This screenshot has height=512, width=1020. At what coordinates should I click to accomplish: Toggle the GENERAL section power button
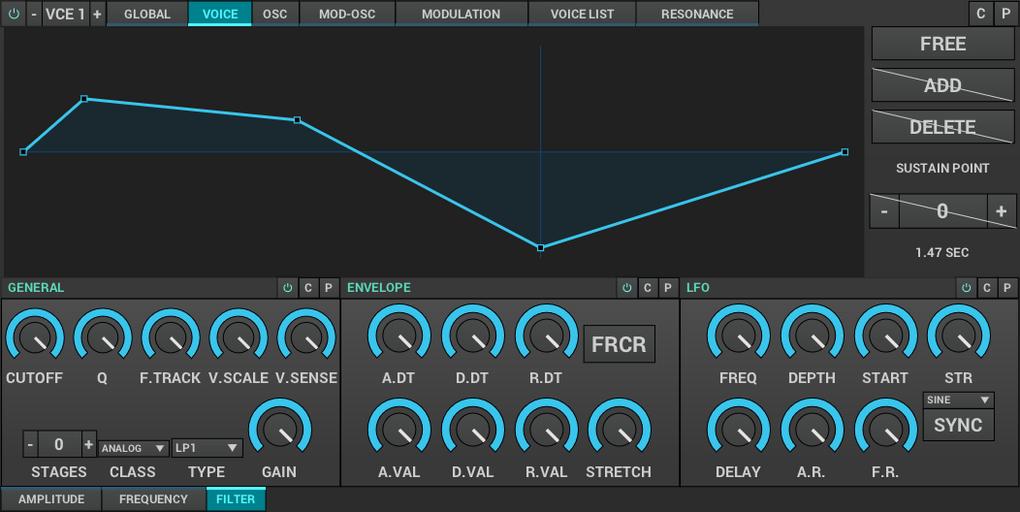(x=288, y=288)
